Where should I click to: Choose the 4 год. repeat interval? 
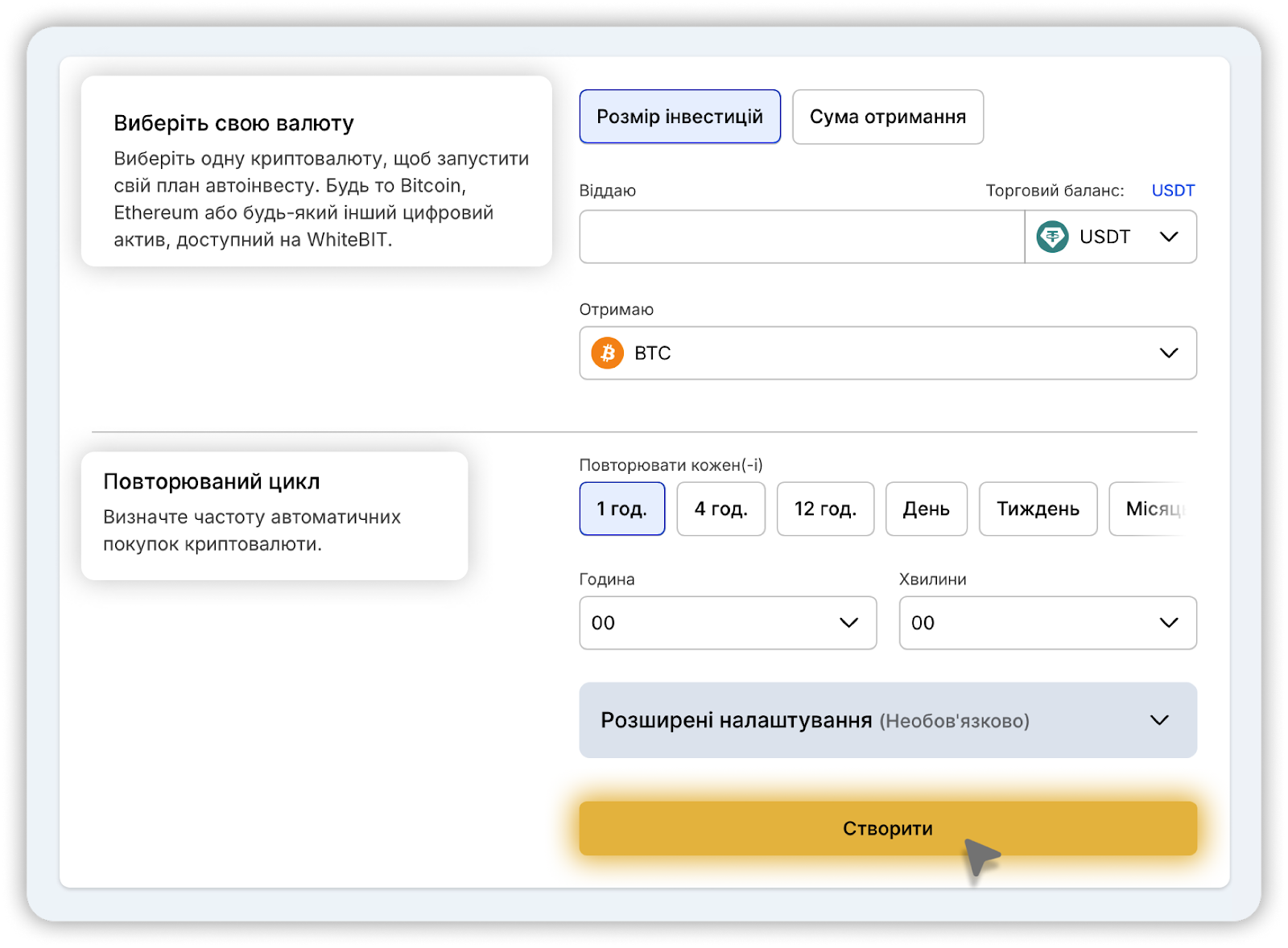click(x=720, y=509)
